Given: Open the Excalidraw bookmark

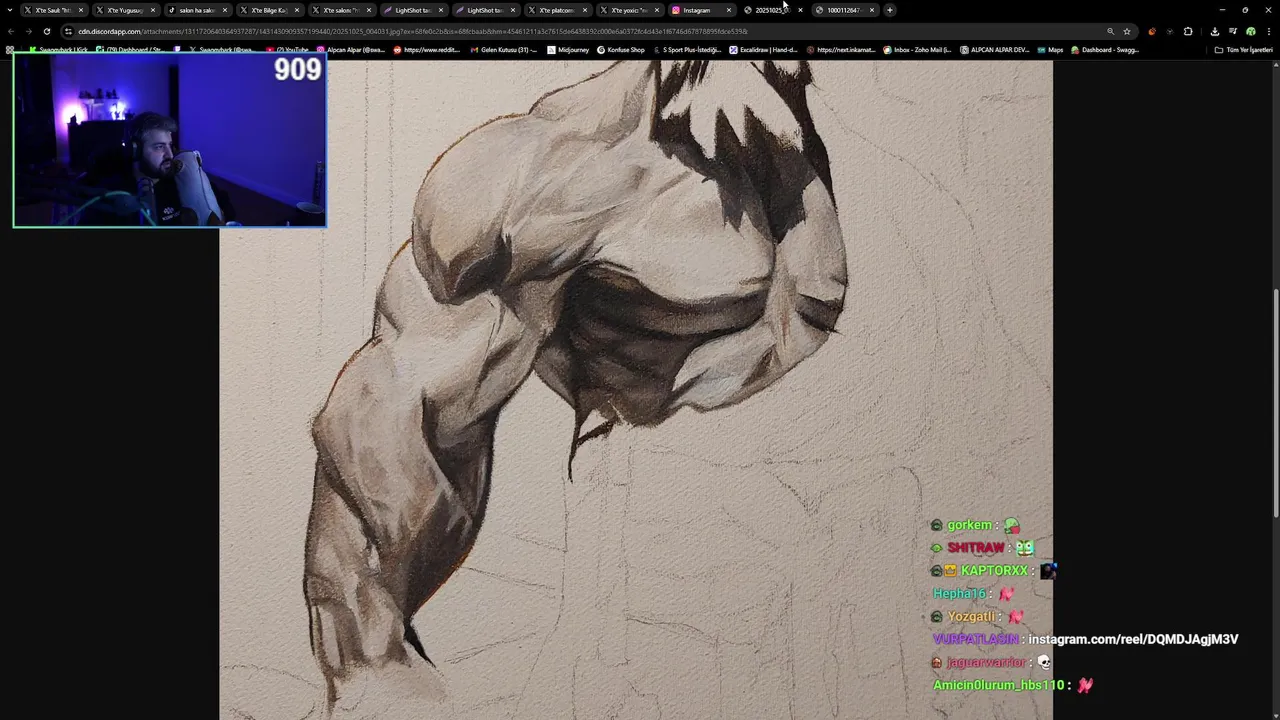Looking at the screenshot, I should pos(764,50).
